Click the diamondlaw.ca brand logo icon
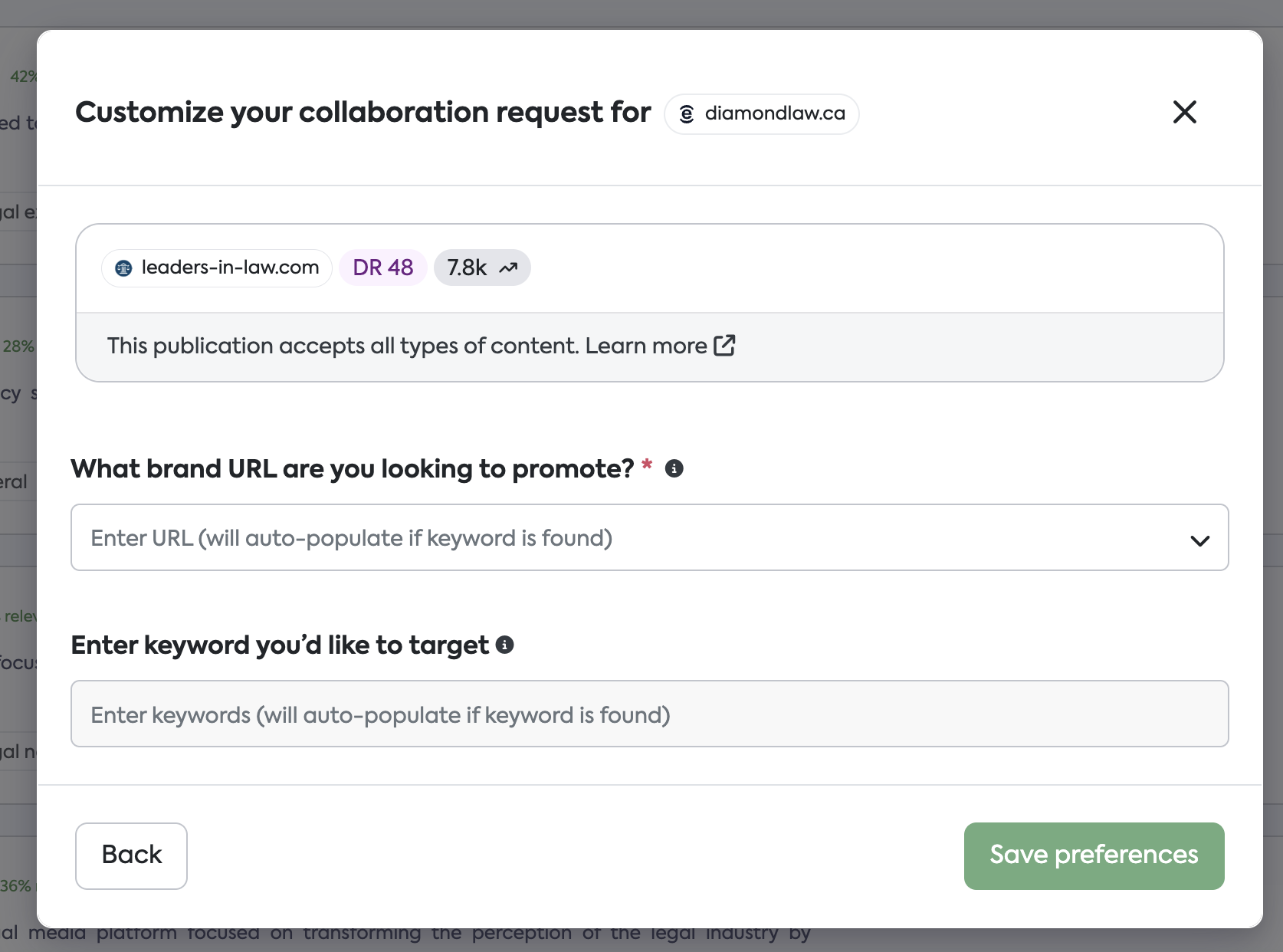This screenshot has height=952, width=1283. 687,114
